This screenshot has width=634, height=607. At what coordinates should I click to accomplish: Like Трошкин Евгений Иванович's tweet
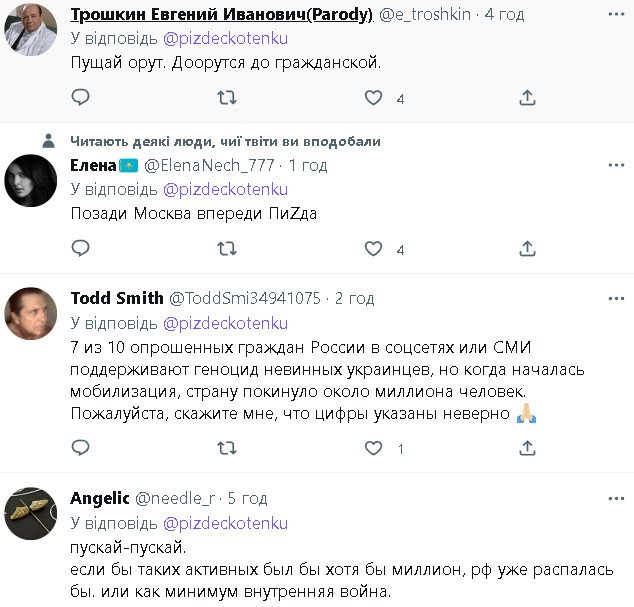[374, 98]
